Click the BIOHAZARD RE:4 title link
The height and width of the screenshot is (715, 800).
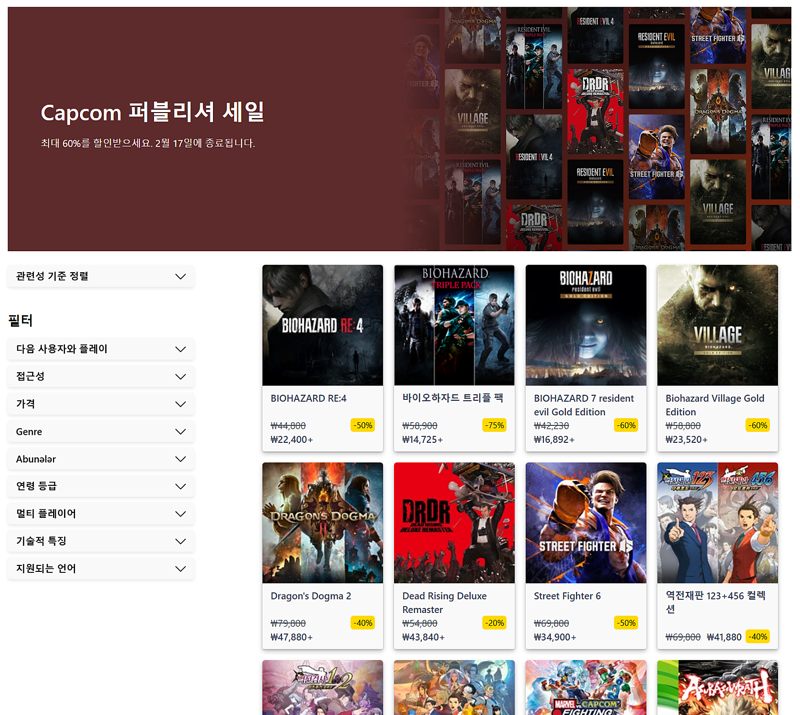(308, 399)
